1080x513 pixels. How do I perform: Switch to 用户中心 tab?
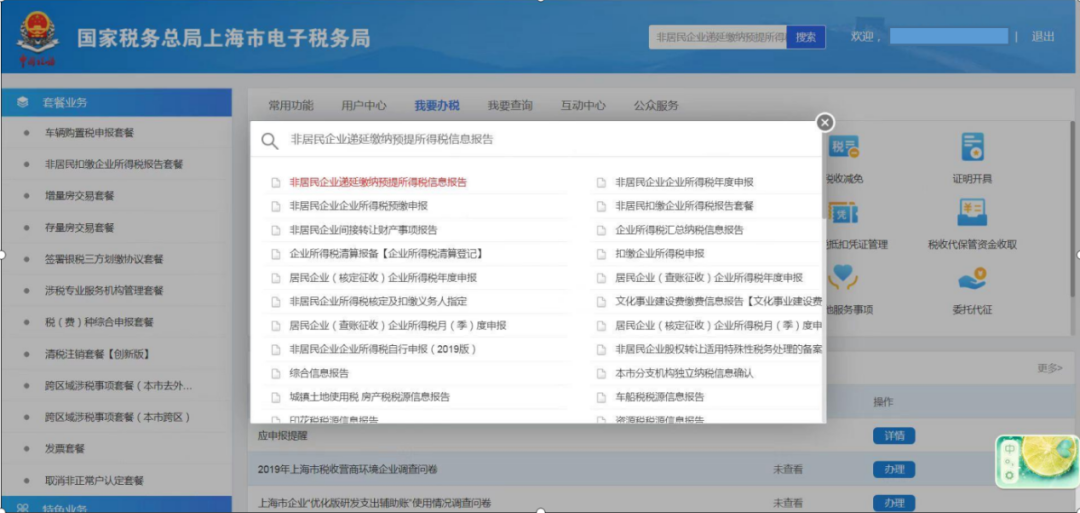tap(364, 105)
